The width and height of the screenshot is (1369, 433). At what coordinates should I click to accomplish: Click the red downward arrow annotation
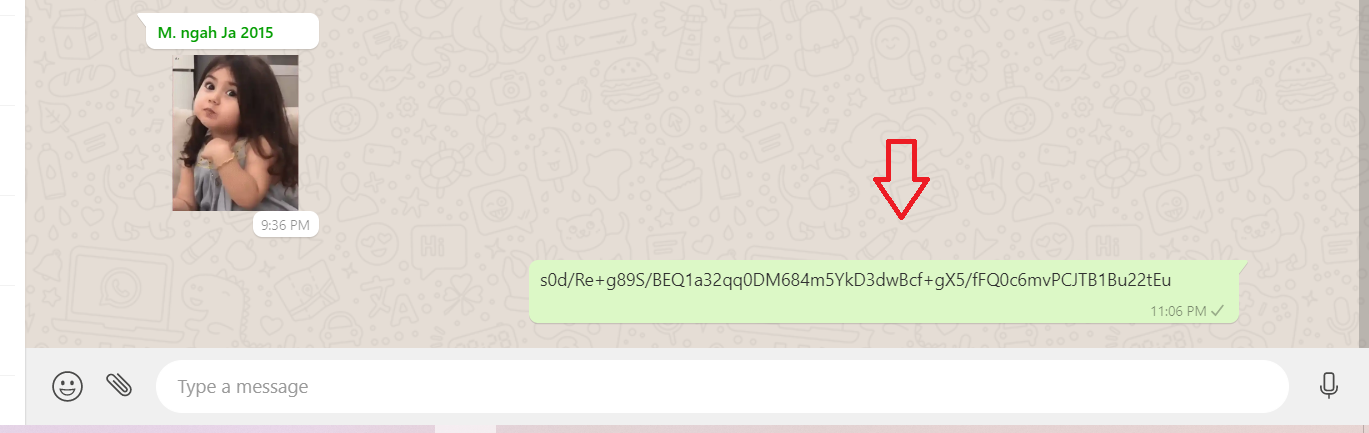(901, 180)
